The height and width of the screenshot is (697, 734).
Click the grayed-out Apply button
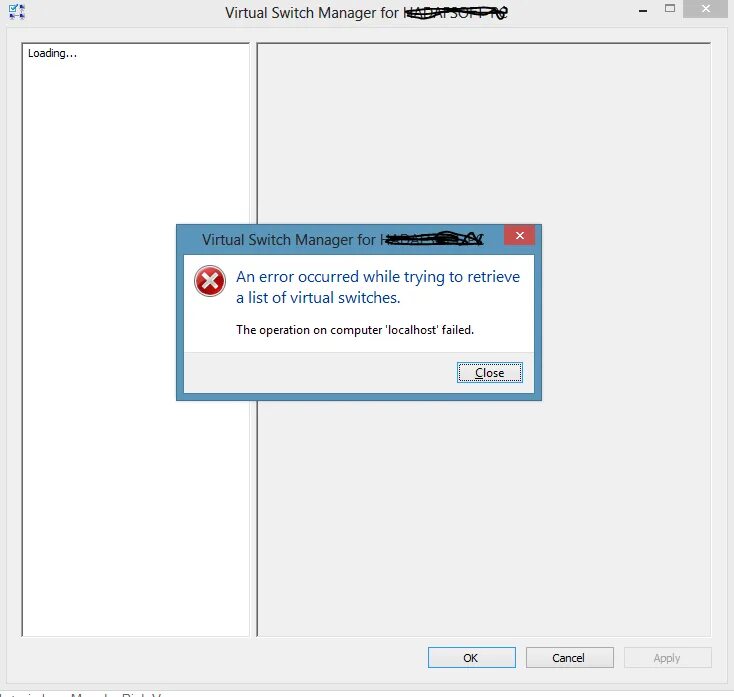(x=668, y=658)
